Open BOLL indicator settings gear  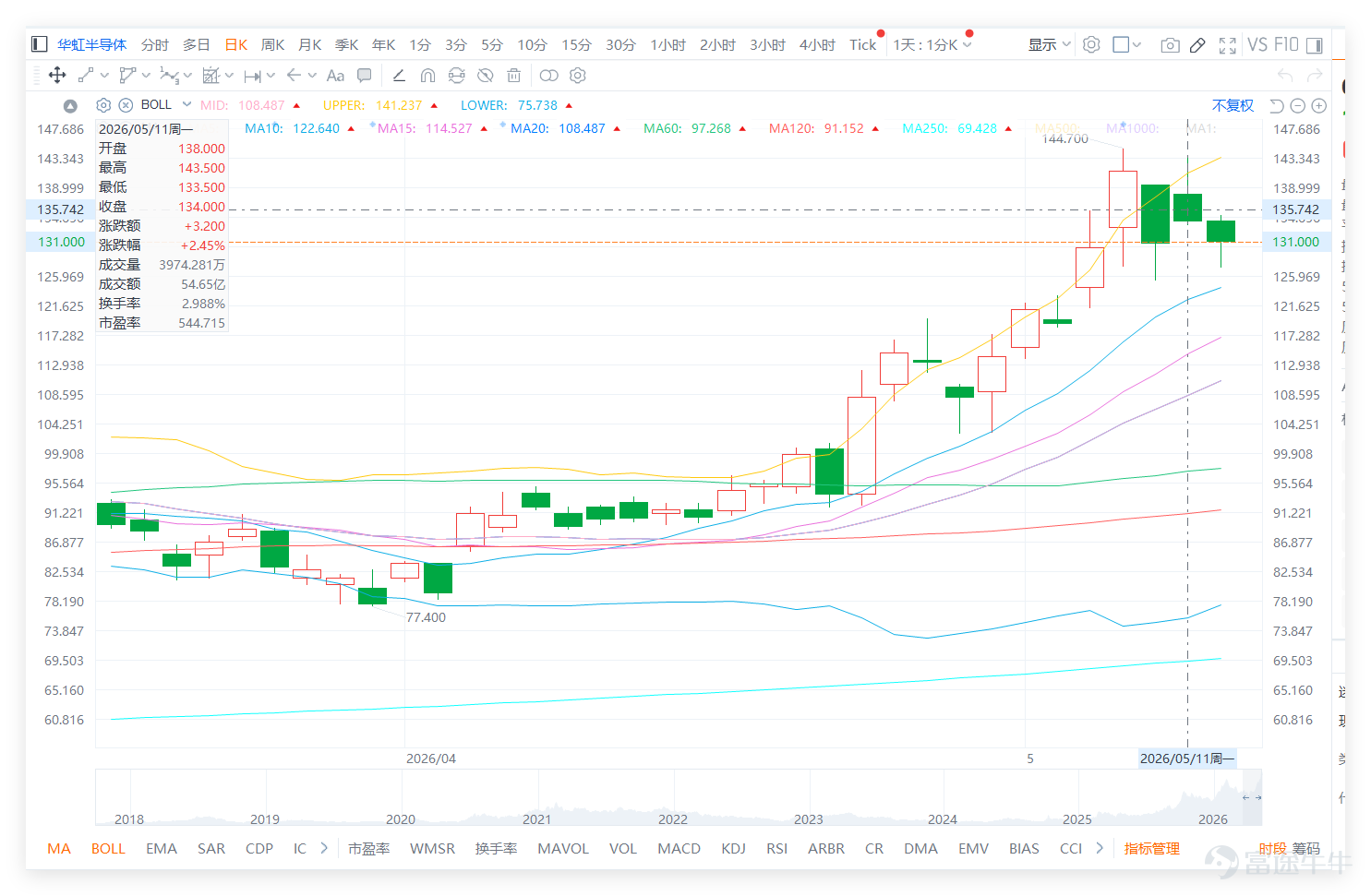103,105
